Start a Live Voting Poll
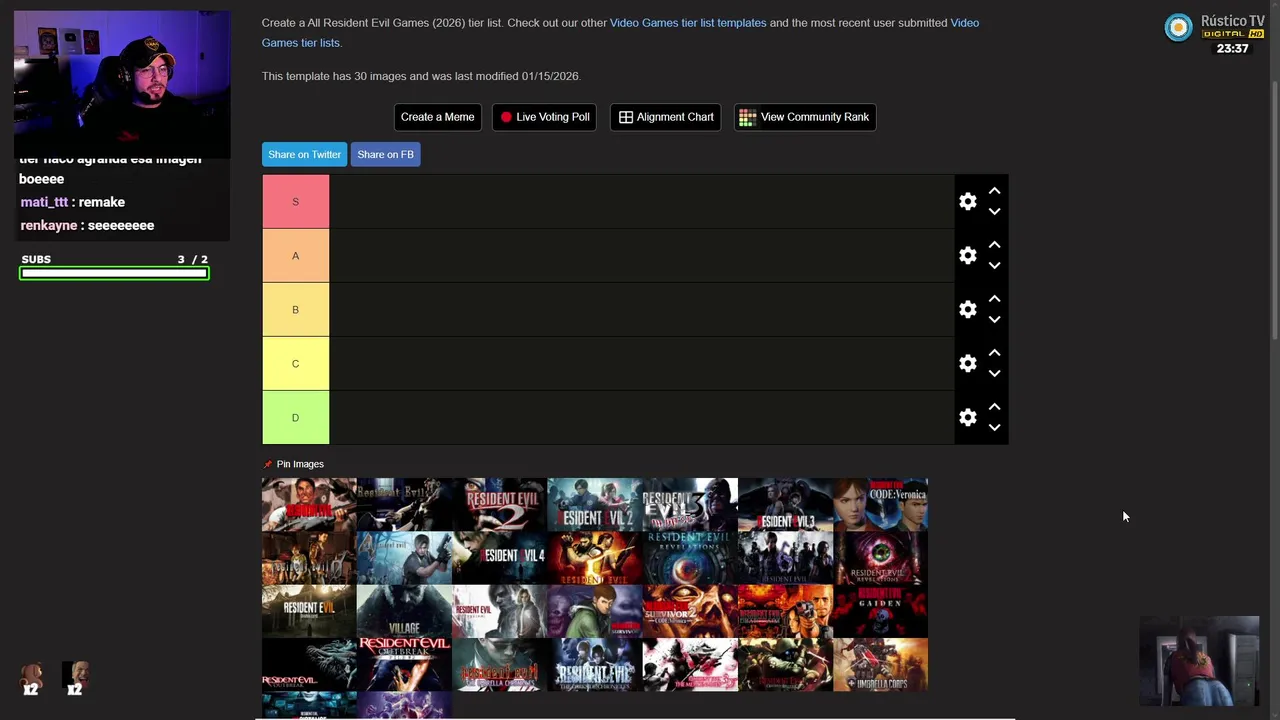1280x720 pixels. pyautogui.click(x=545, y=117)
